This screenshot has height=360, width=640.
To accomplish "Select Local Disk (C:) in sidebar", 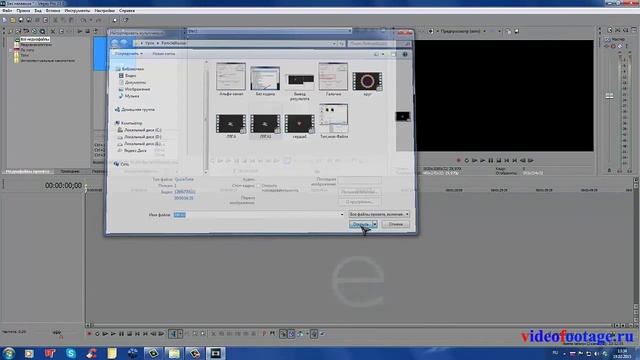I will click(x=140, y=130).
